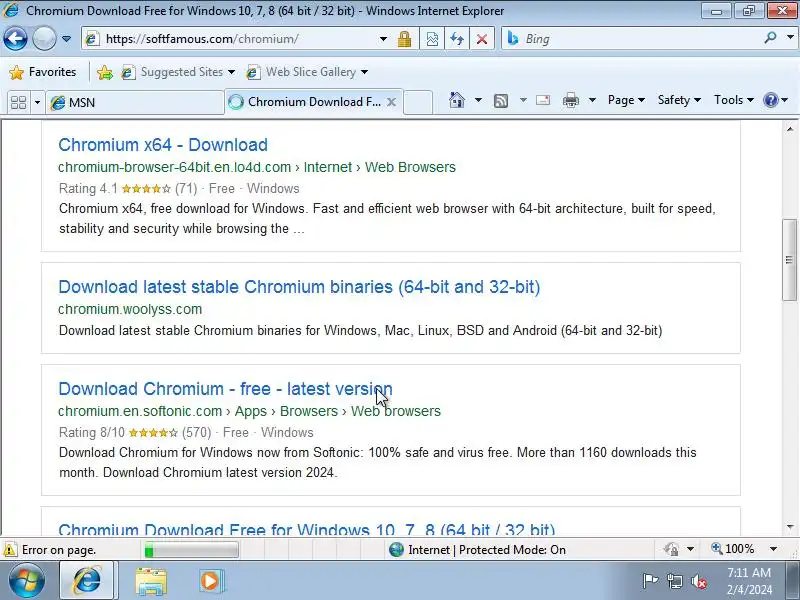
Task: Click the search magnifier icon
Action: pyautogui.click(x=770, y=38)
